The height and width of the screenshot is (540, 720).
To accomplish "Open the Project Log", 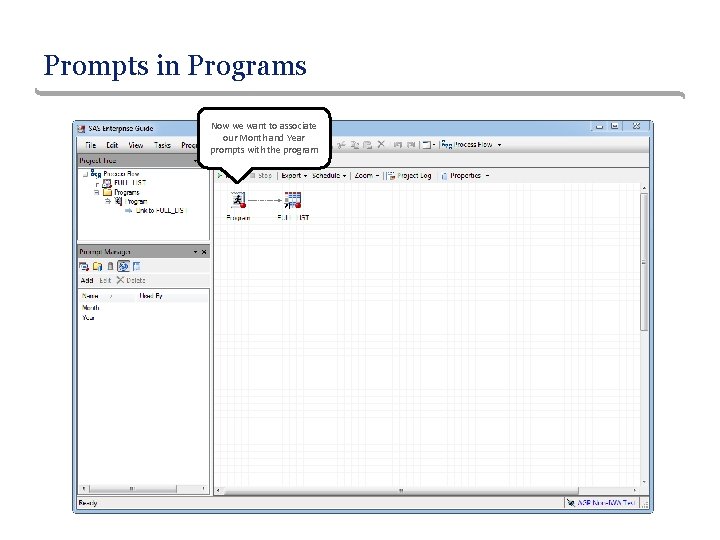I will point(410,175).
